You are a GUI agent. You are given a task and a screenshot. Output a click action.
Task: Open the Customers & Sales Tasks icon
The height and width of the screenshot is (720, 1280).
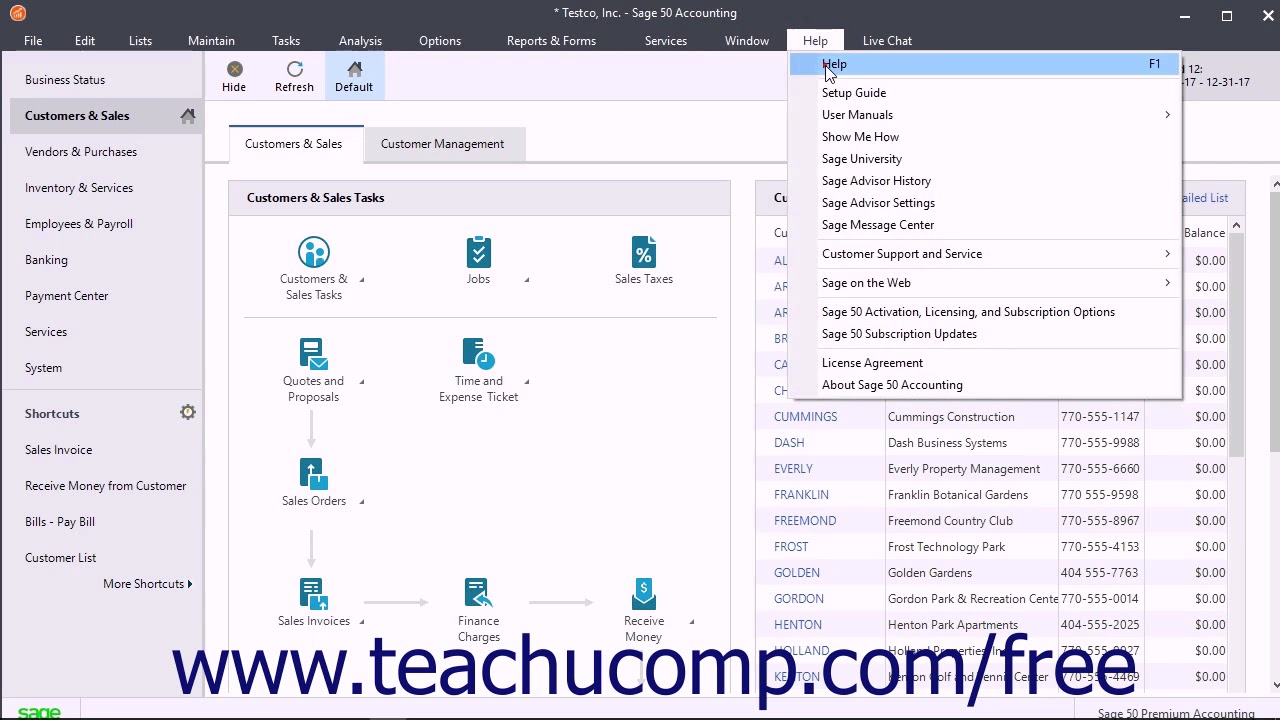313,253
